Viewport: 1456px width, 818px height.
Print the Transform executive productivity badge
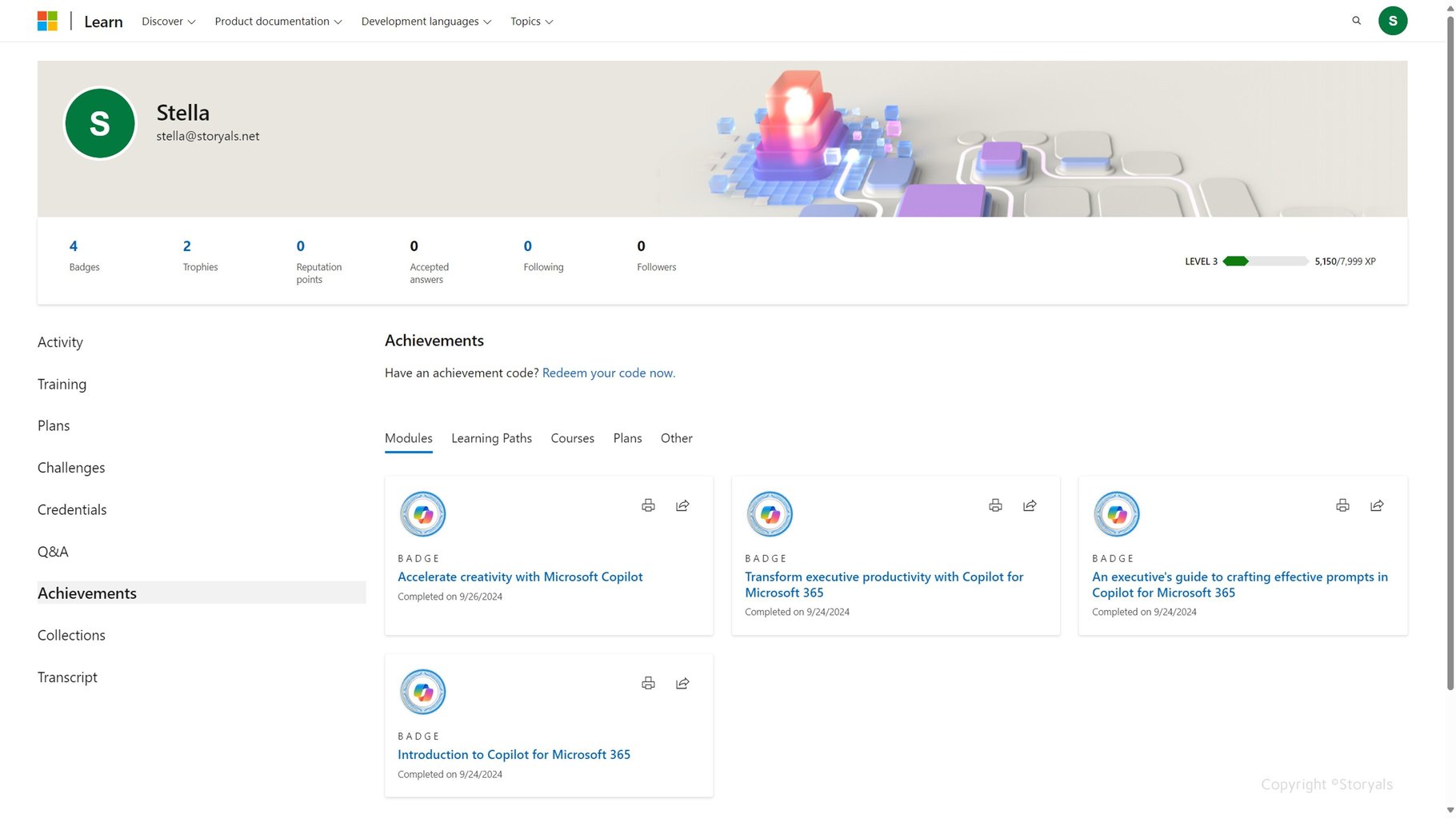coord(994,505)
